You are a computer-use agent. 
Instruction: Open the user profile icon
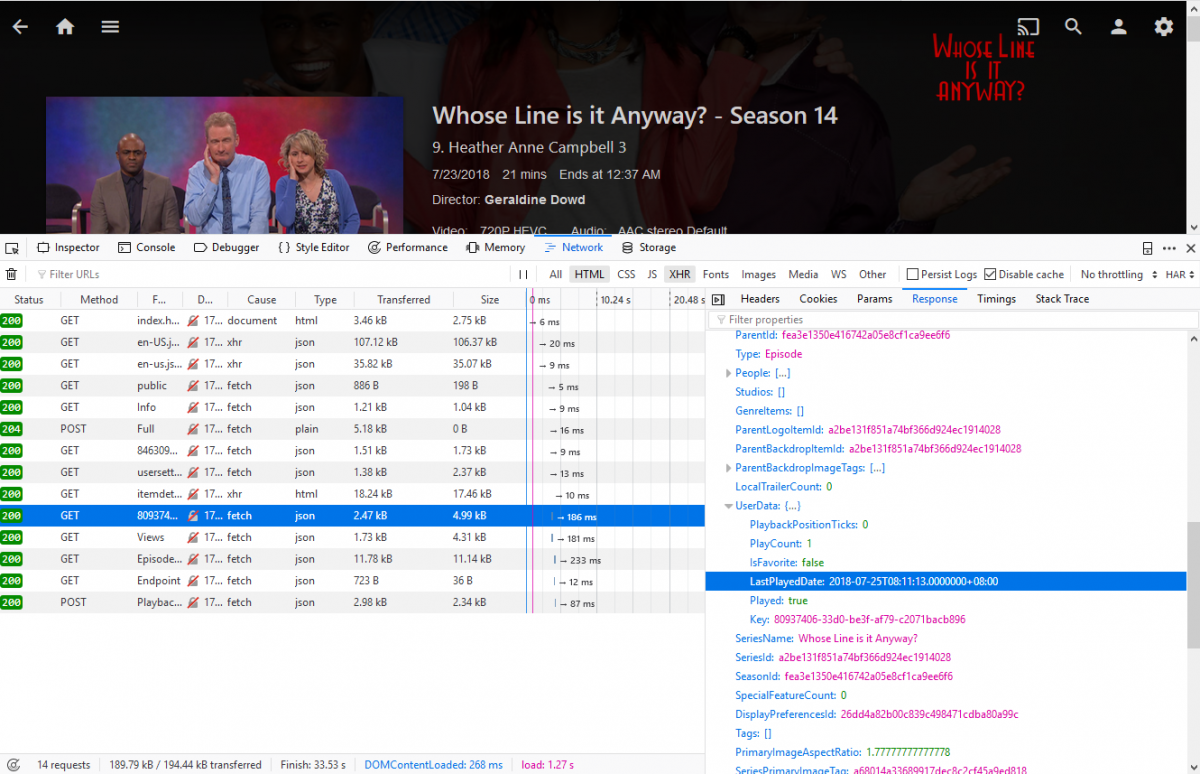click(1119, 27)
